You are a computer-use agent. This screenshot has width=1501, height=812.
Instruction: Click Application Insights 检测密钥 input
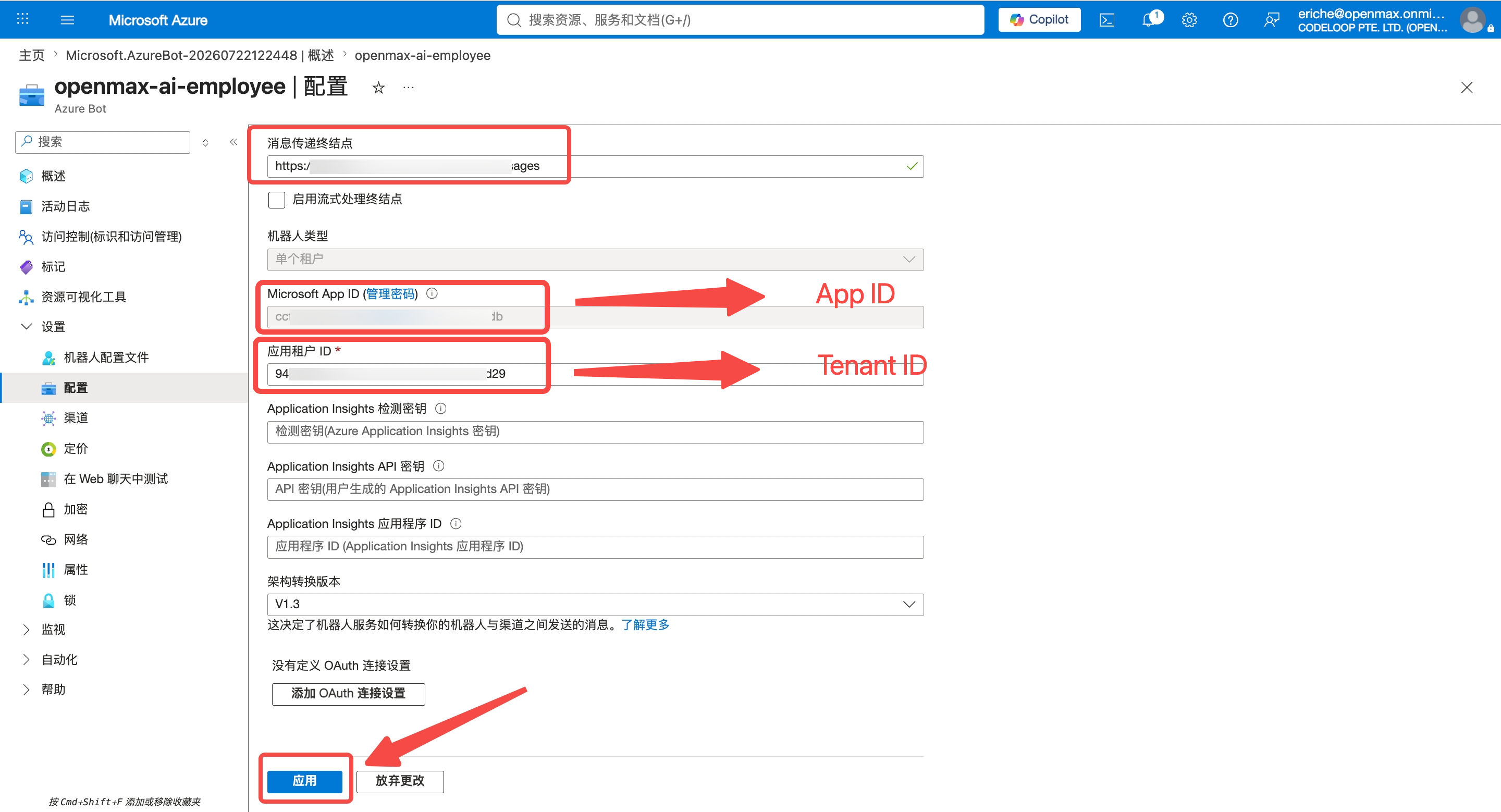point(595,432)
